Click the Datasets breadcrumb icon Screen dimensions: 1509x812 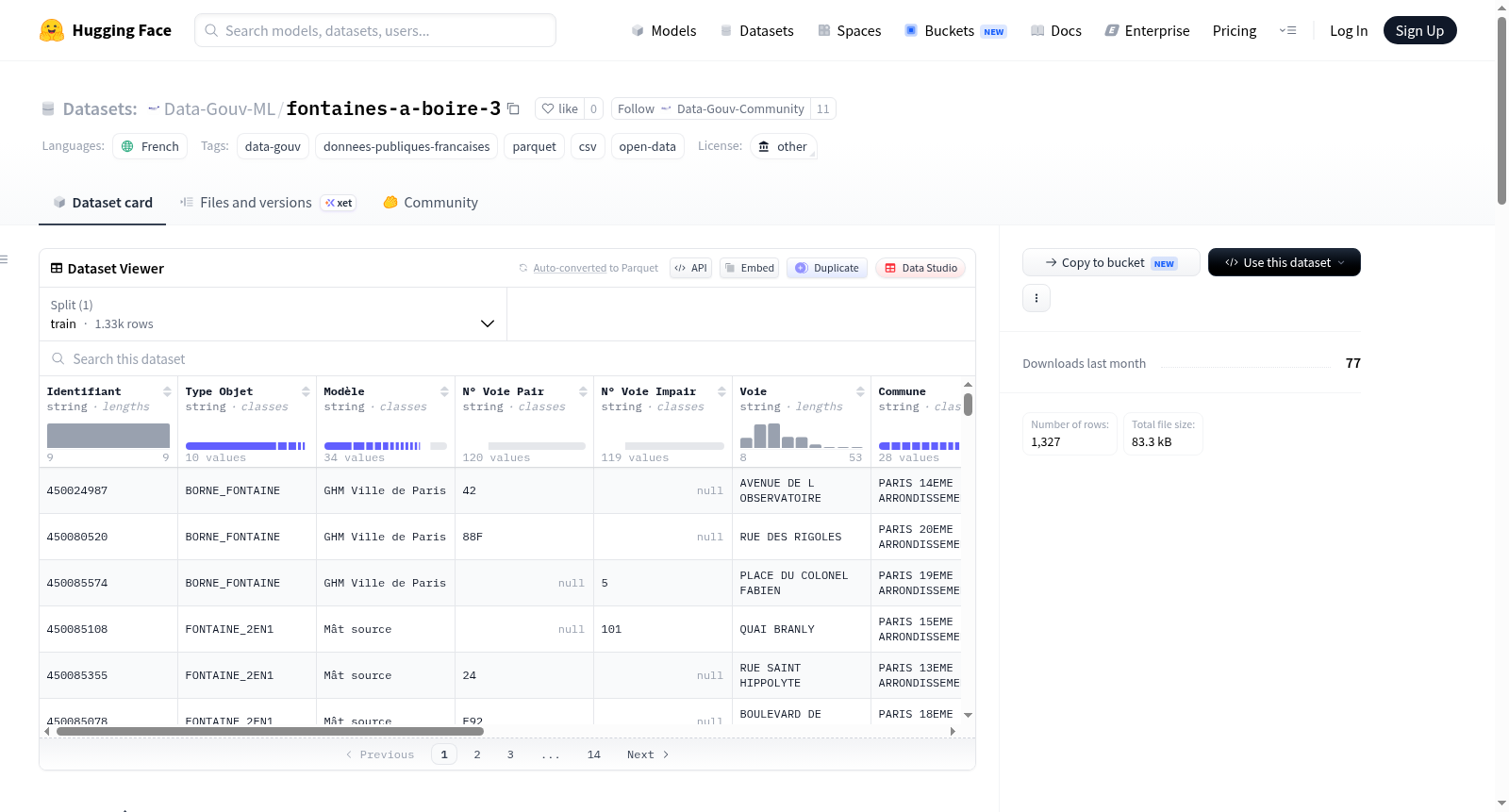coord(48,109)
